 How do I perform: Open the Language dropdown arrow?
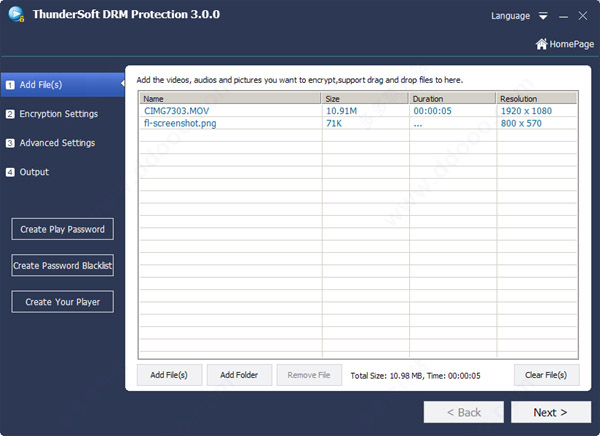pos(543,17)
